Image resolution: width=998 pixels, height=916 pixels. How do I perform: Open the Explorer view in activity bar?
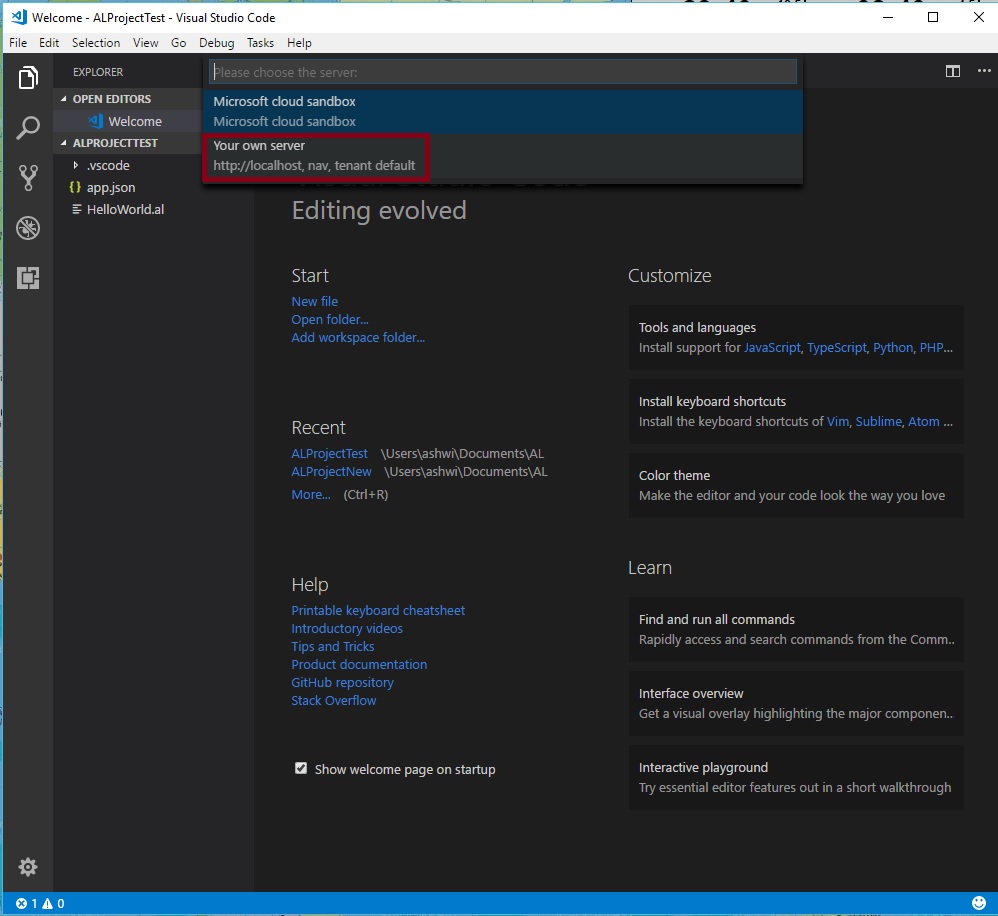click(x=28, y=78)
